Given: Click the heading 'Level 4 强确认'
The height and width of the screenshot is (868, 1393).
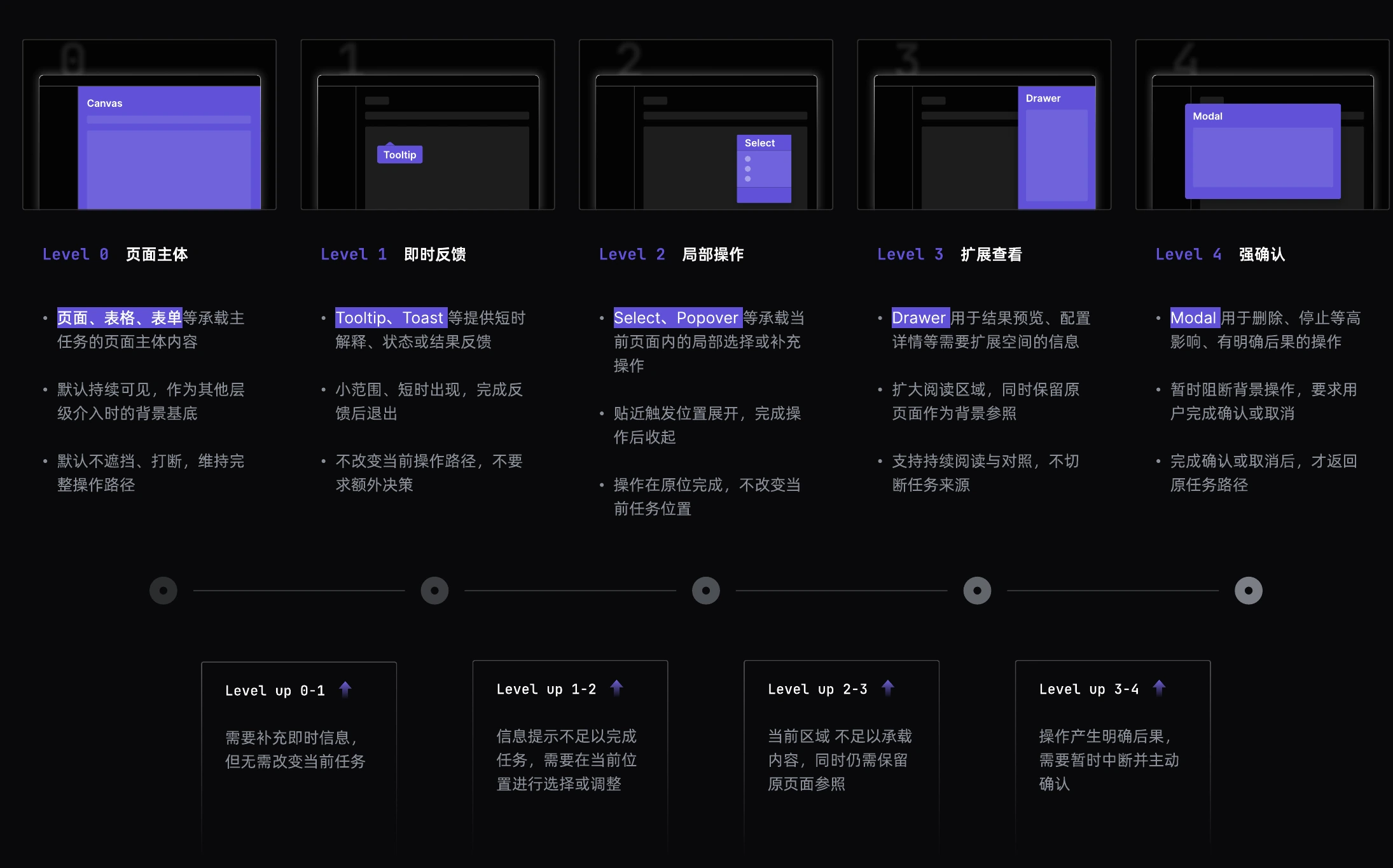Looking at the screenshot, I should tap(1220, 254).
